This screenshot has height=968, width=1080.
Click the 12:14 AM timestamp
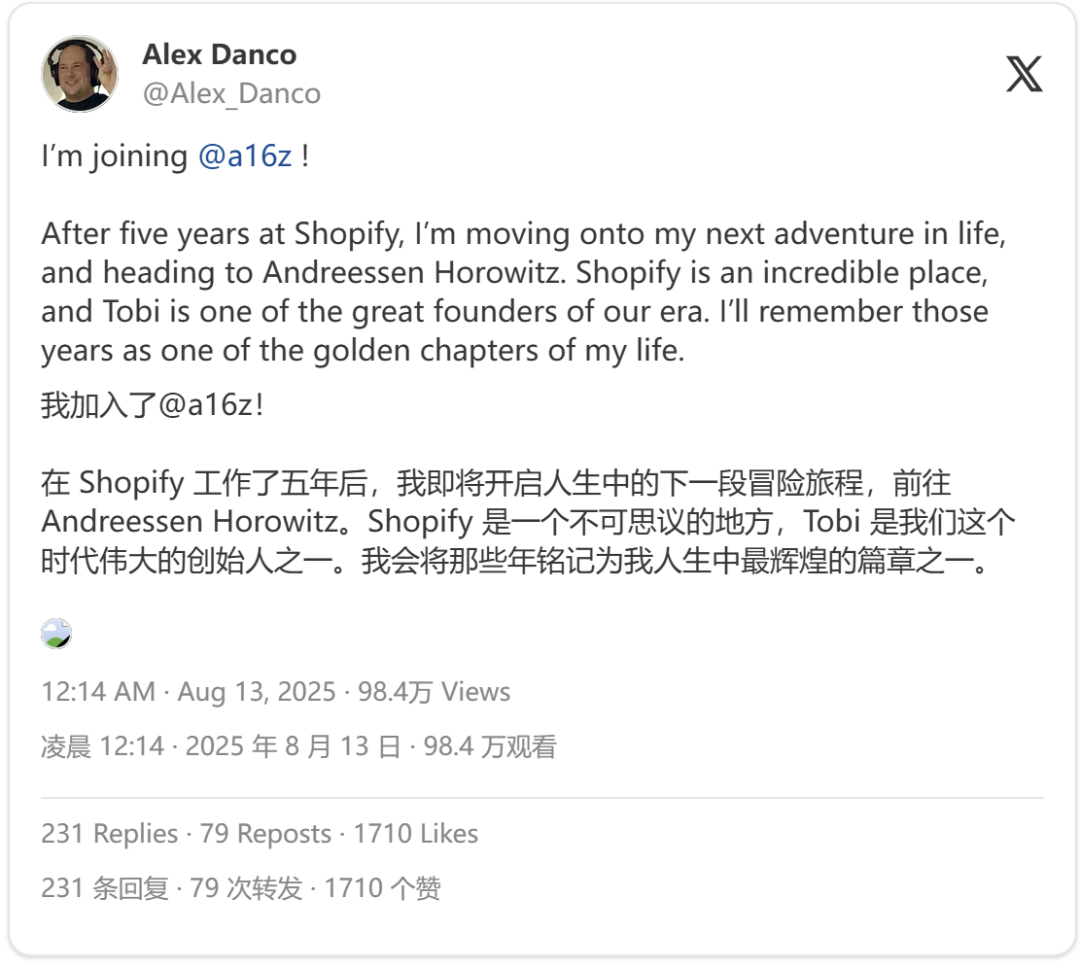point(98,692)
